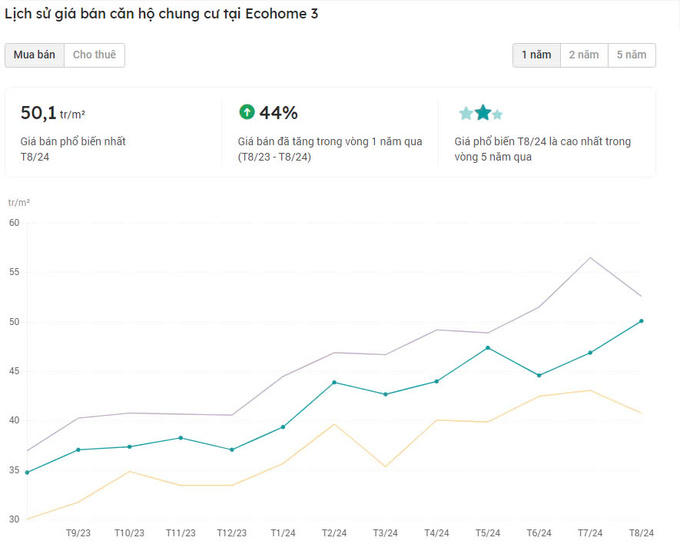Click the 44% price increase figure
The image size is (680, 544).
pyautogui.click(x=278, y=112)
